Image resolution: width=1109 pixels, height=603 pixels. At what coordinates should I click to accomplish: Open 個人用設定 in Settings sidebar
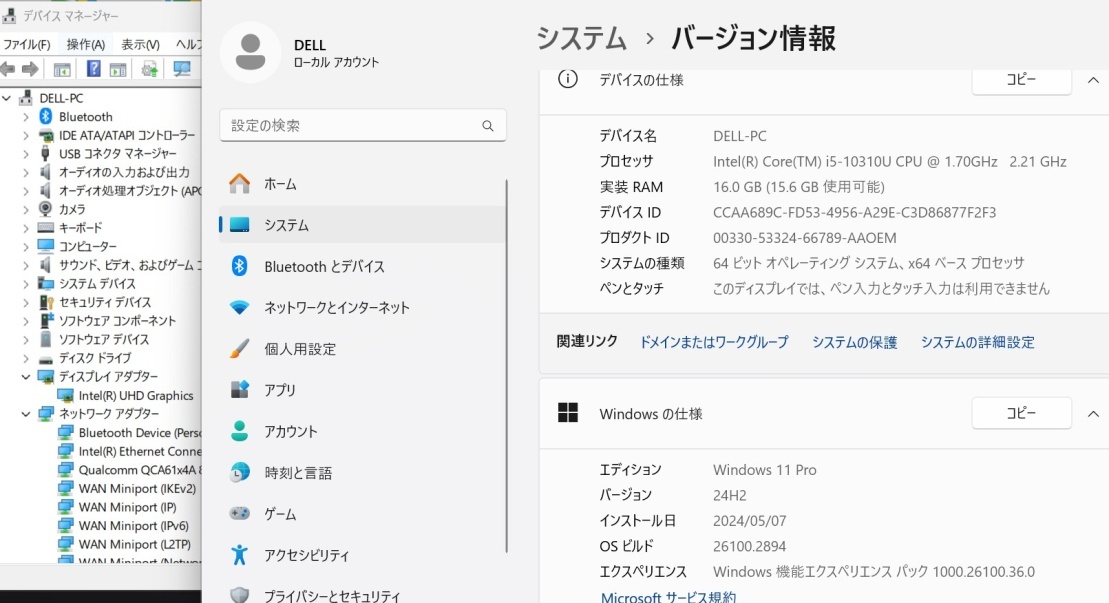tap(362, 349)
